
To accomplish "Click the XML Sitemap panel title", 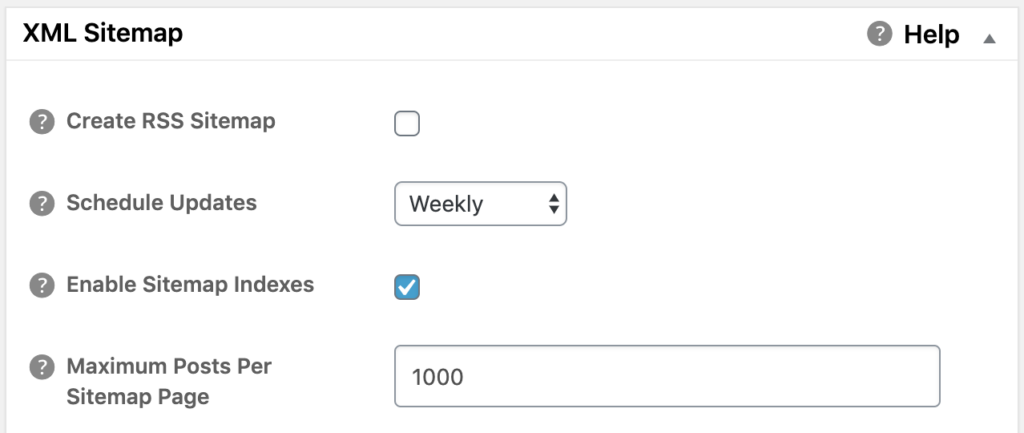I will pyautogui.click(x=103, y=33).
